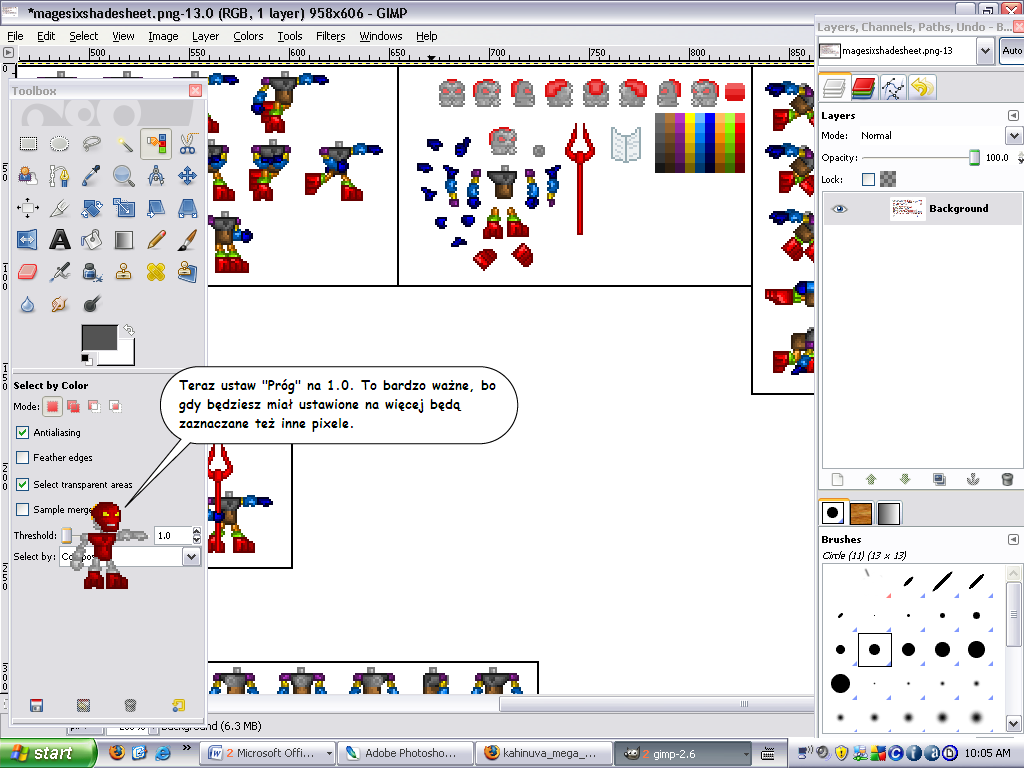Open the Layers panel configure menu arrow
The image size is (1024, 768).
click(1013, 116)
